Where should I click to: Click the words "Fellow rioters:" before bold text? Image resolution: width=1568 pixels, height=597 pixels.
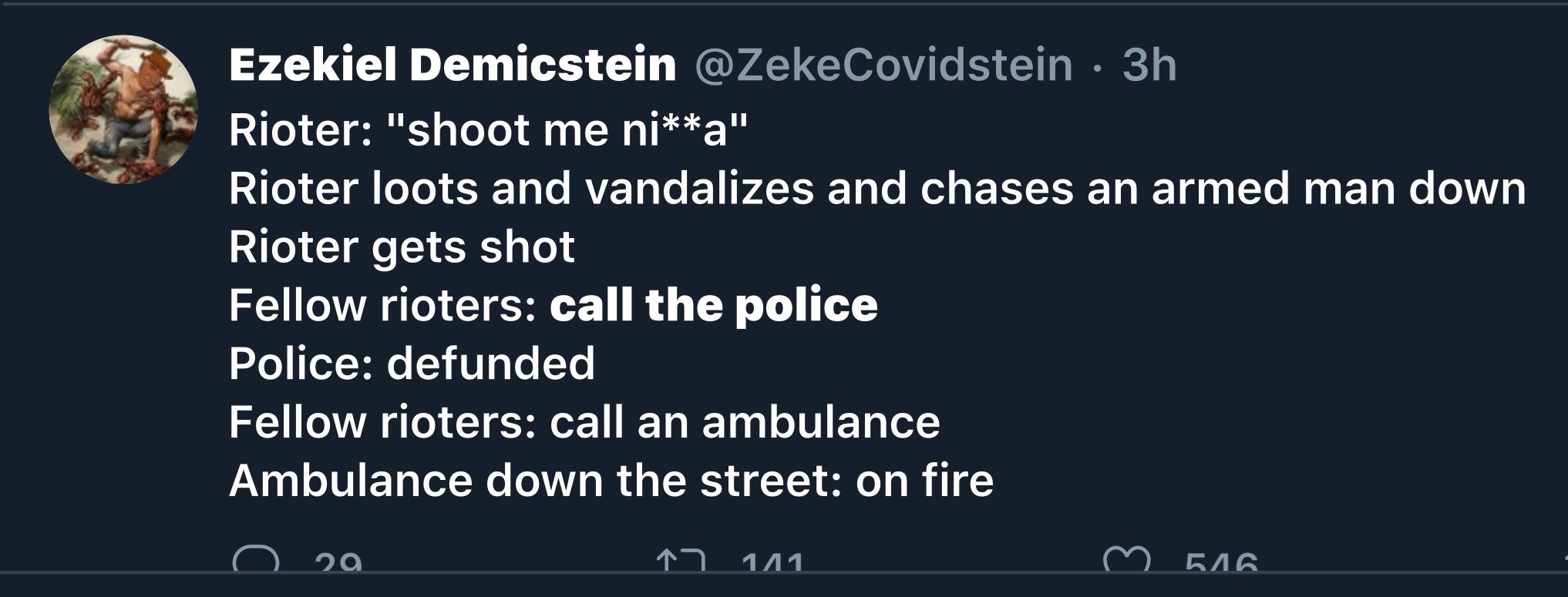click(x=382, y=305)
